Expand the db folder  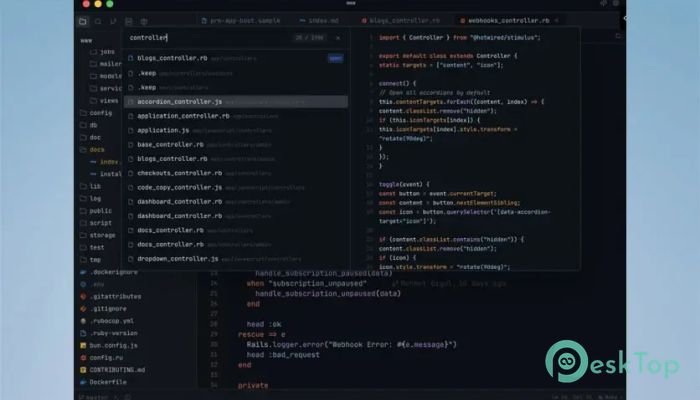point(88,125)
